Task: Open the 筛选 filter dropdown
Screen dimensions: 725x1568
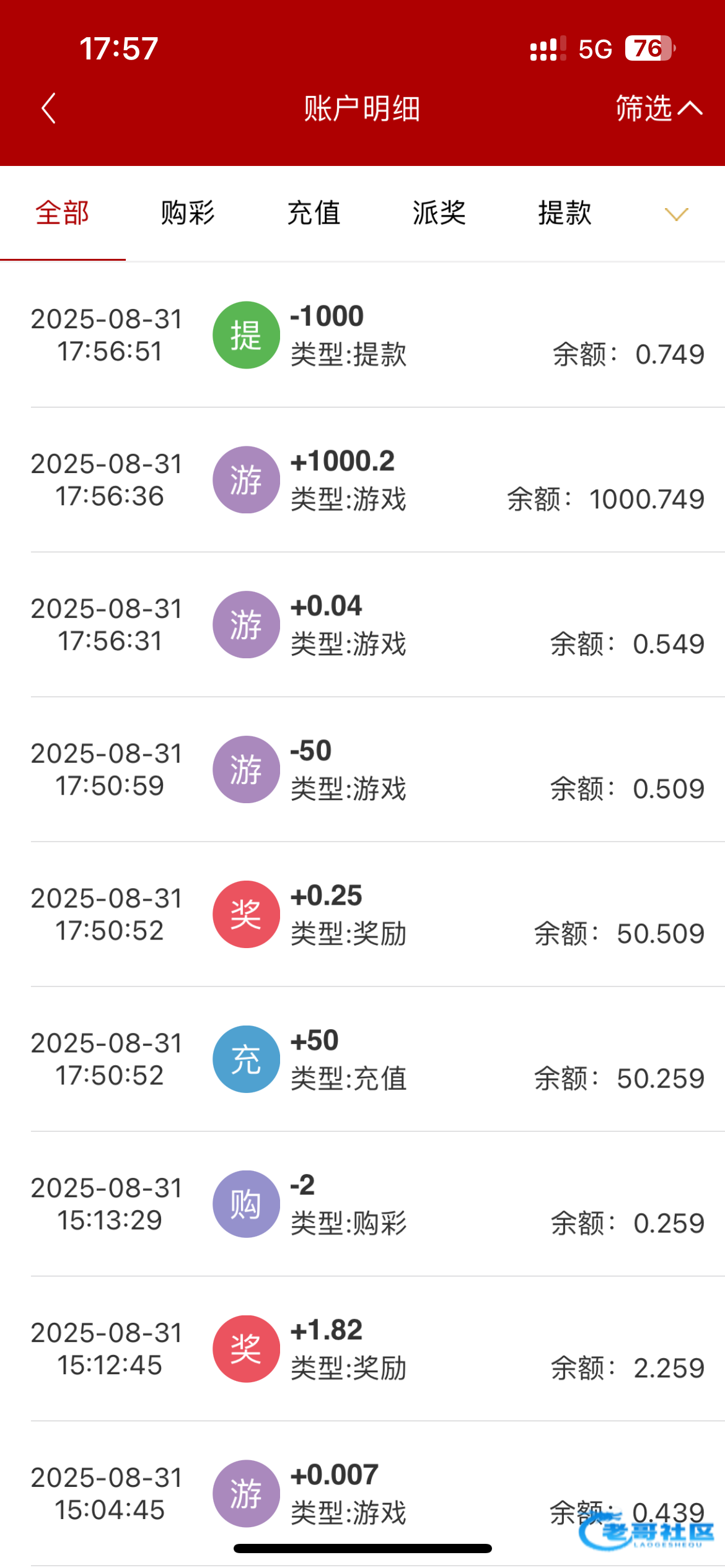Action: (x=658, y=108)
